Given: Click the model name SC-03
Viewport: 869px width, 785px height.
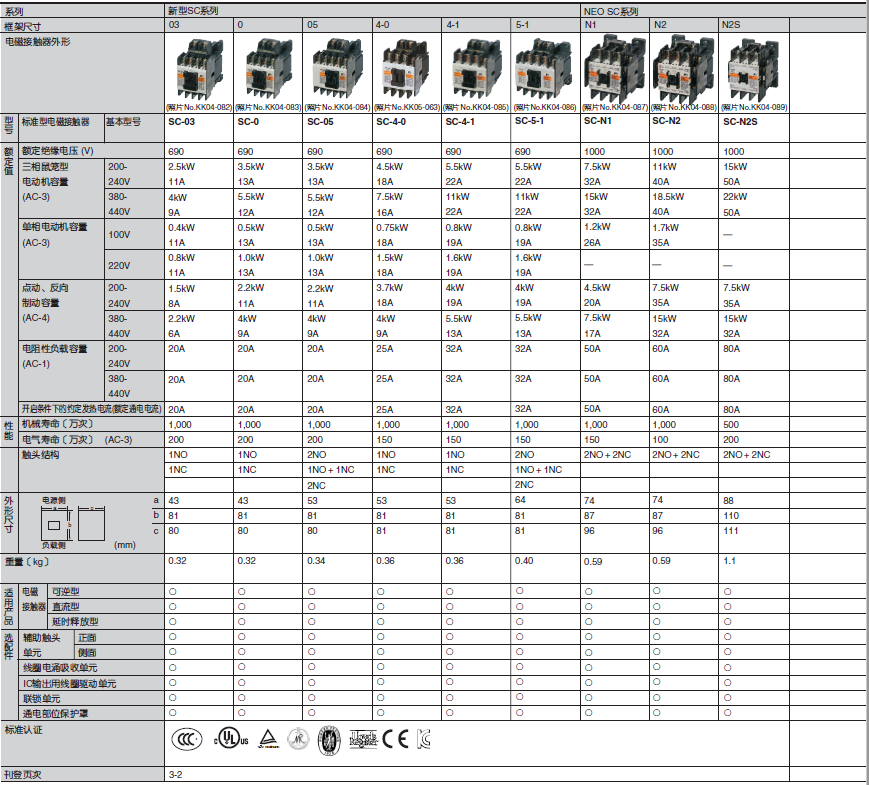Looking at the screenshot, I should tap(182, 122).
